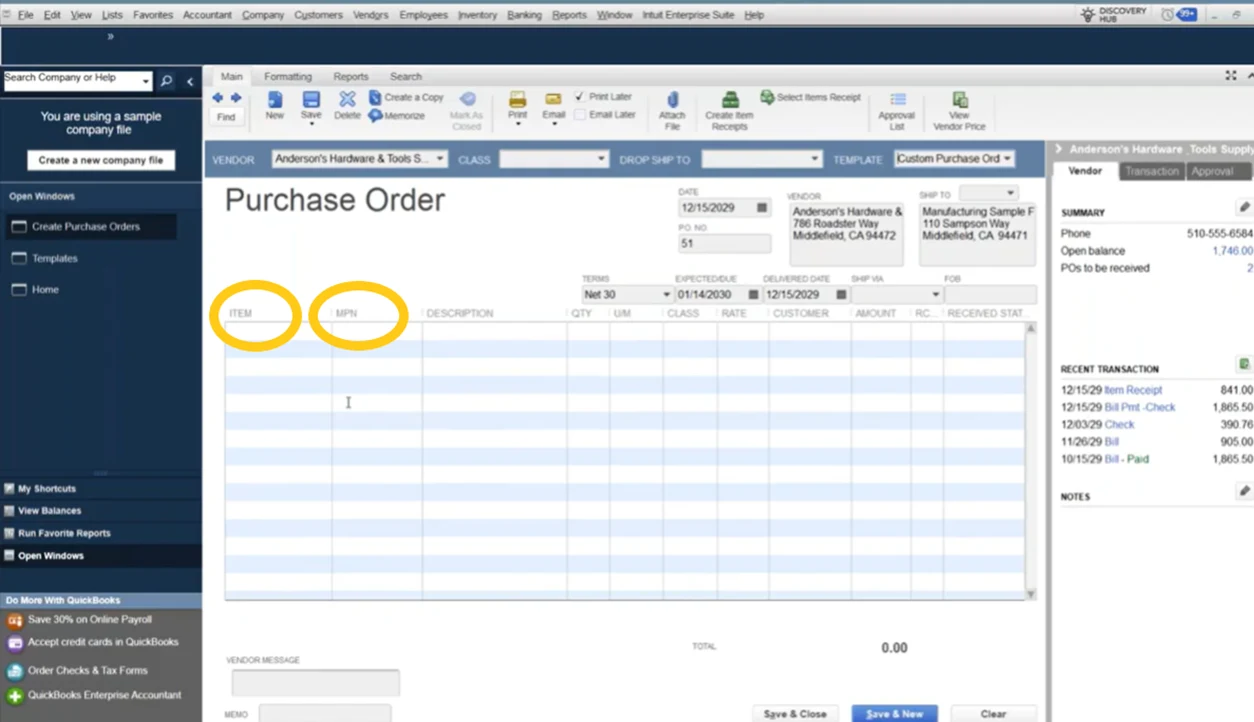Open the Item Receipt transaction link

tap(1133, 390)
